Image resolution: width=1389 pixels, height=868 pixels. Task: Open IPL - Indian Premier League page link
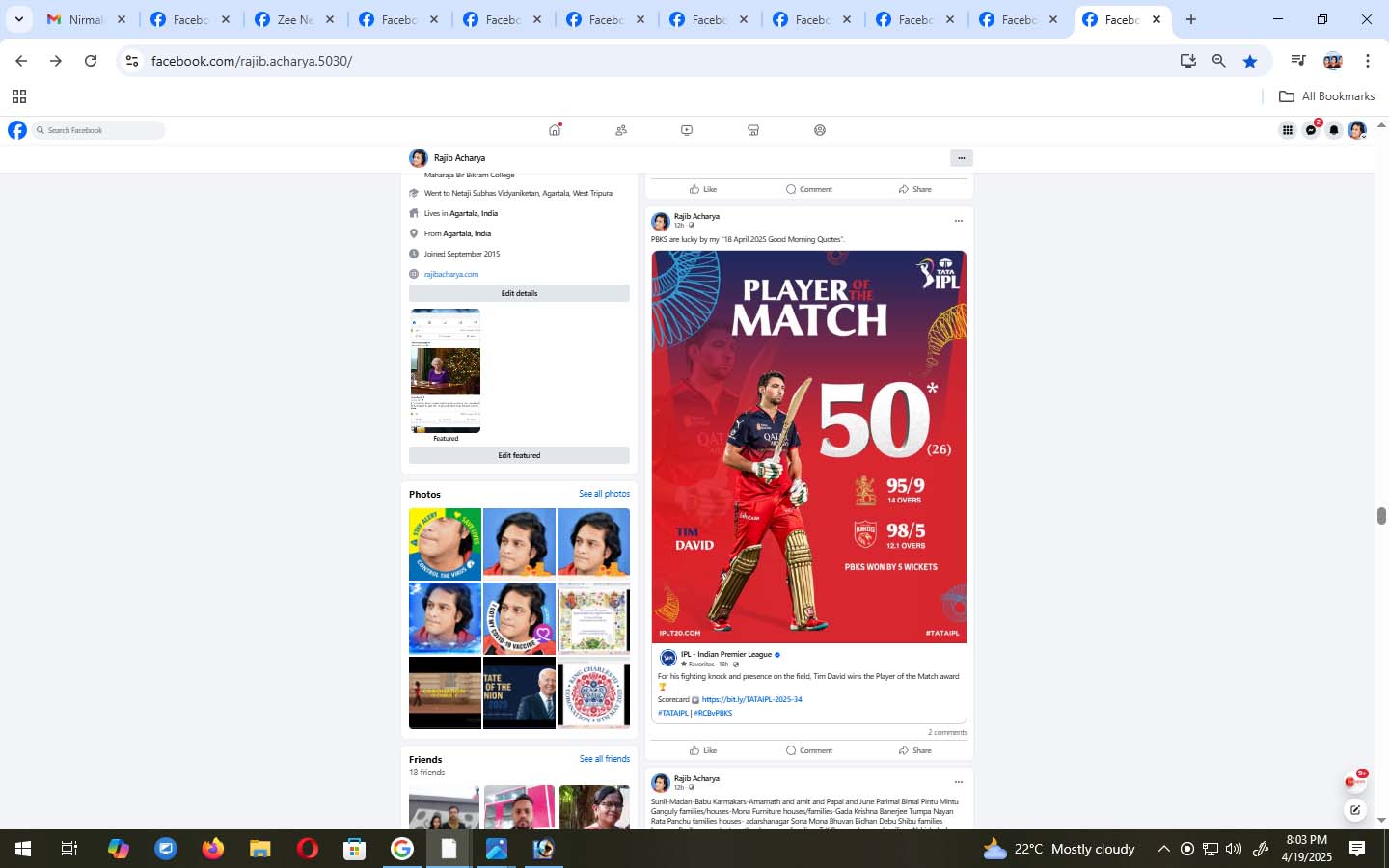click(x=726, y=654)
